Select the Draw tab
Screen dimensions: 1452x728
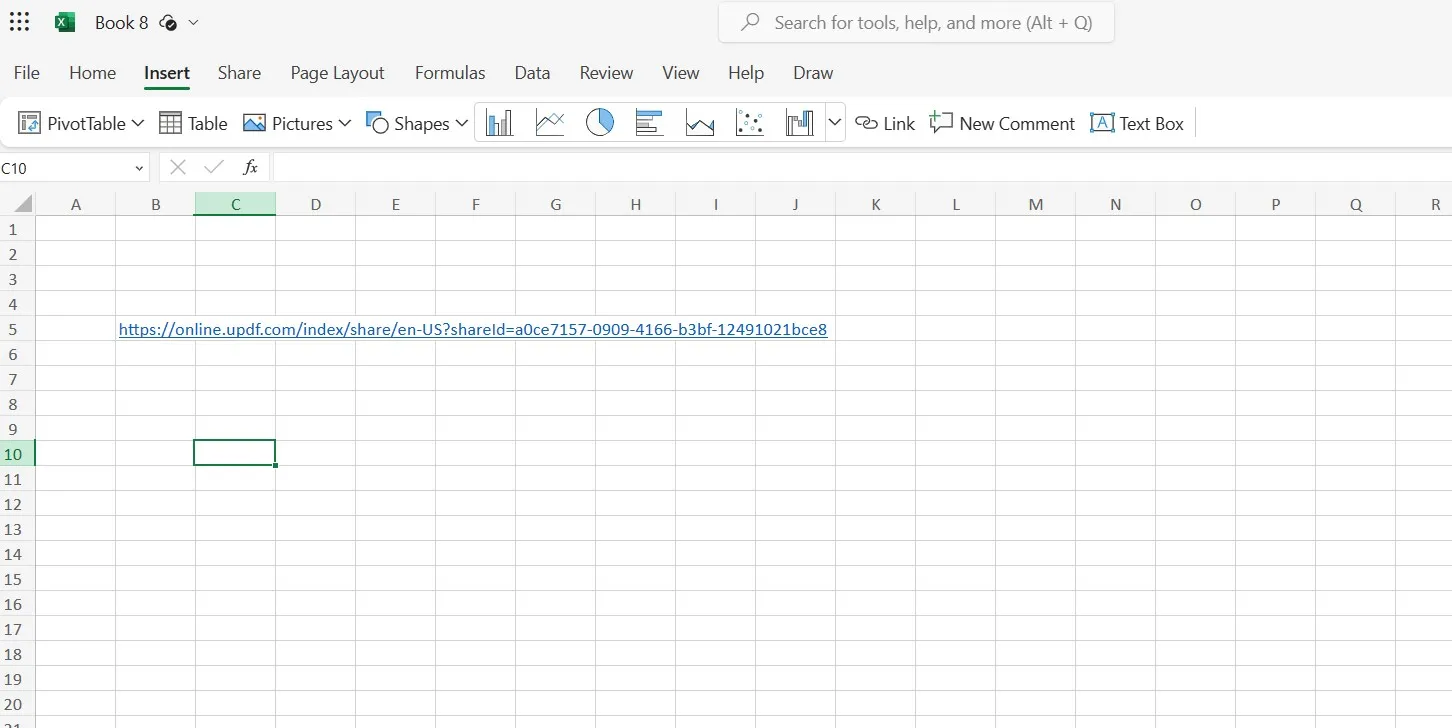[813, 73]
